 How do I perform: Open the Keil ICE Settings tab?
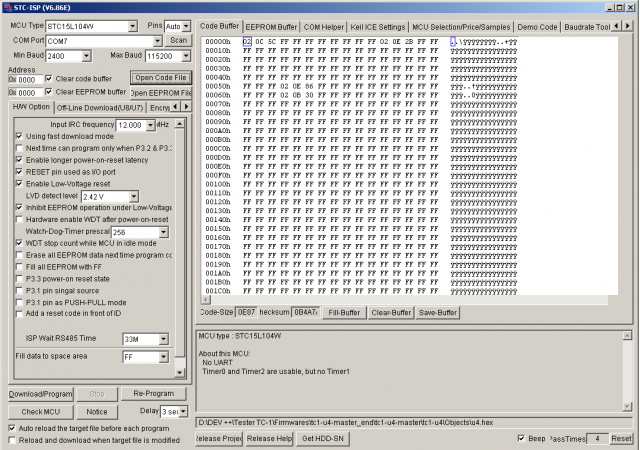pos(378,27)
